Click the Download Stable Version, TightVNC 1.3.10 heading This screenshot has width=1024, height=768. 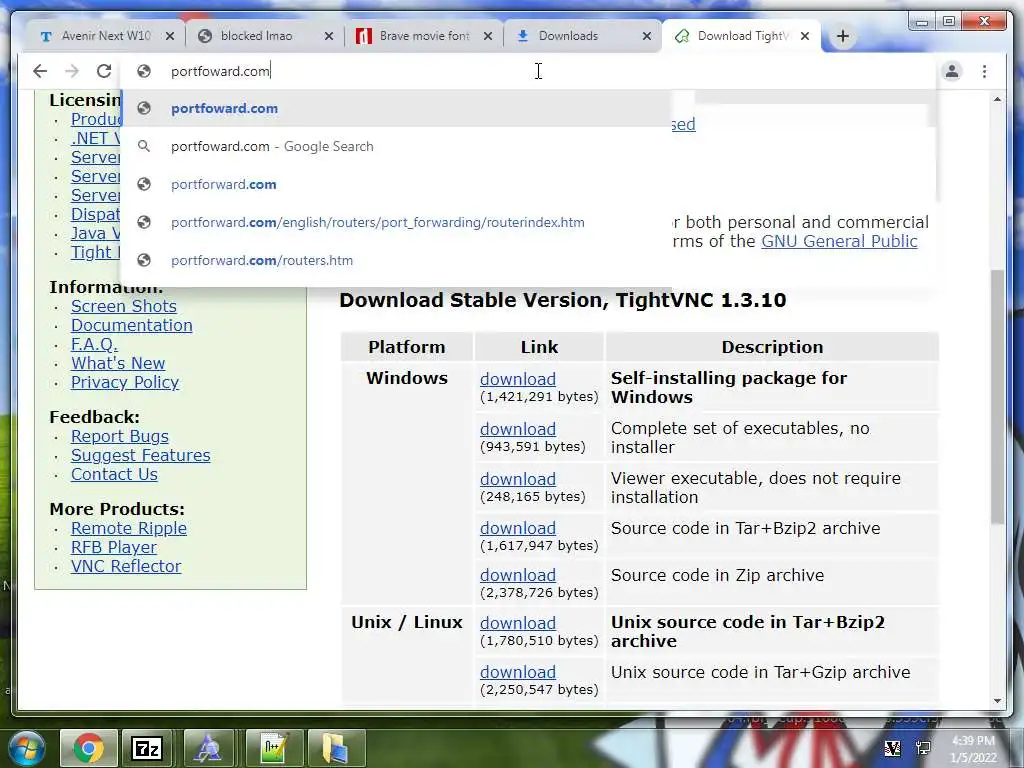click(x=563, y=300)
